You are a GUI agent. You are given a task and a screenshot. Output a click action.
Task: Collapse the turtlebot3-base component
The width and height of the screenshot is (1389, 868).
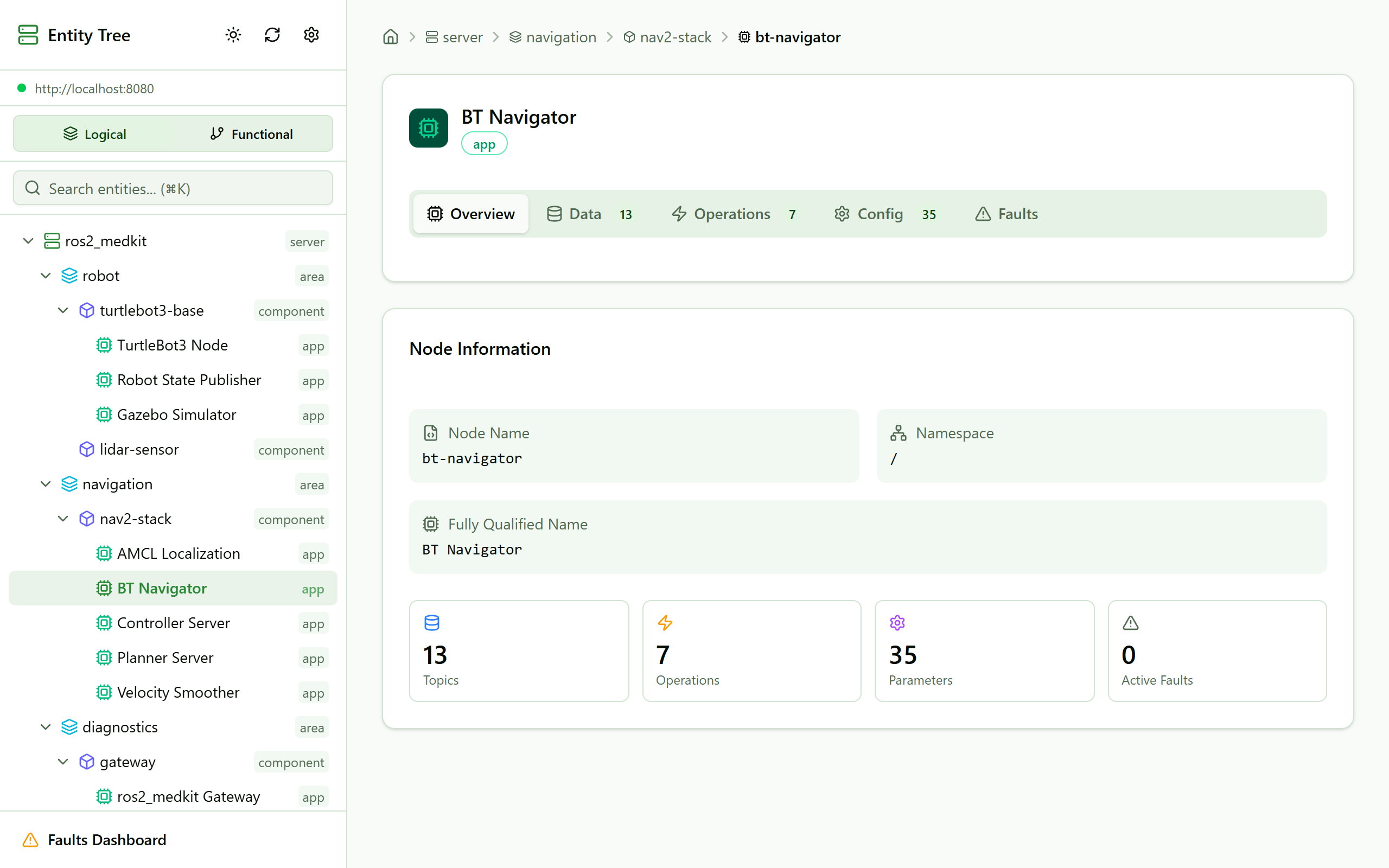pos(63,310)
